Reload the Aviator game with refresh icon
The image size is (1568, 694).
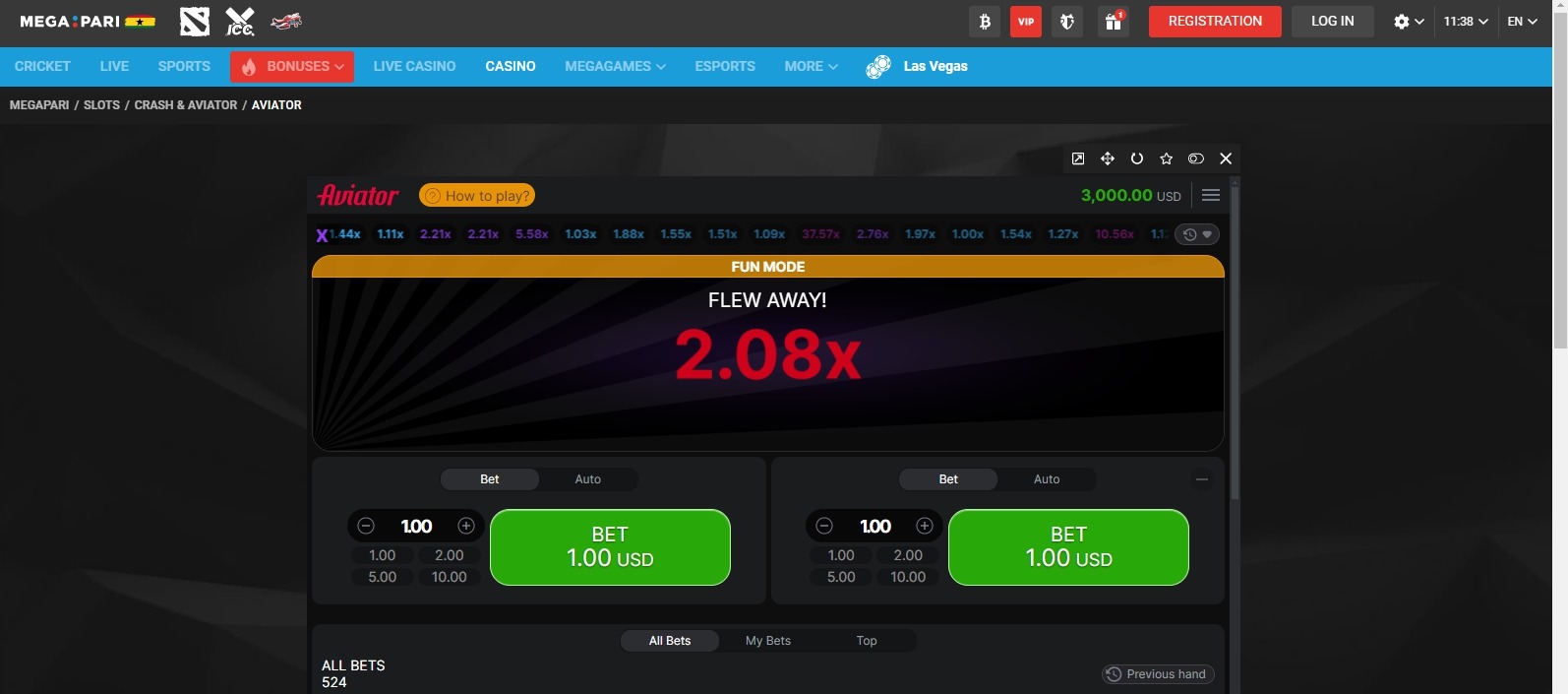coord(1137,158)
